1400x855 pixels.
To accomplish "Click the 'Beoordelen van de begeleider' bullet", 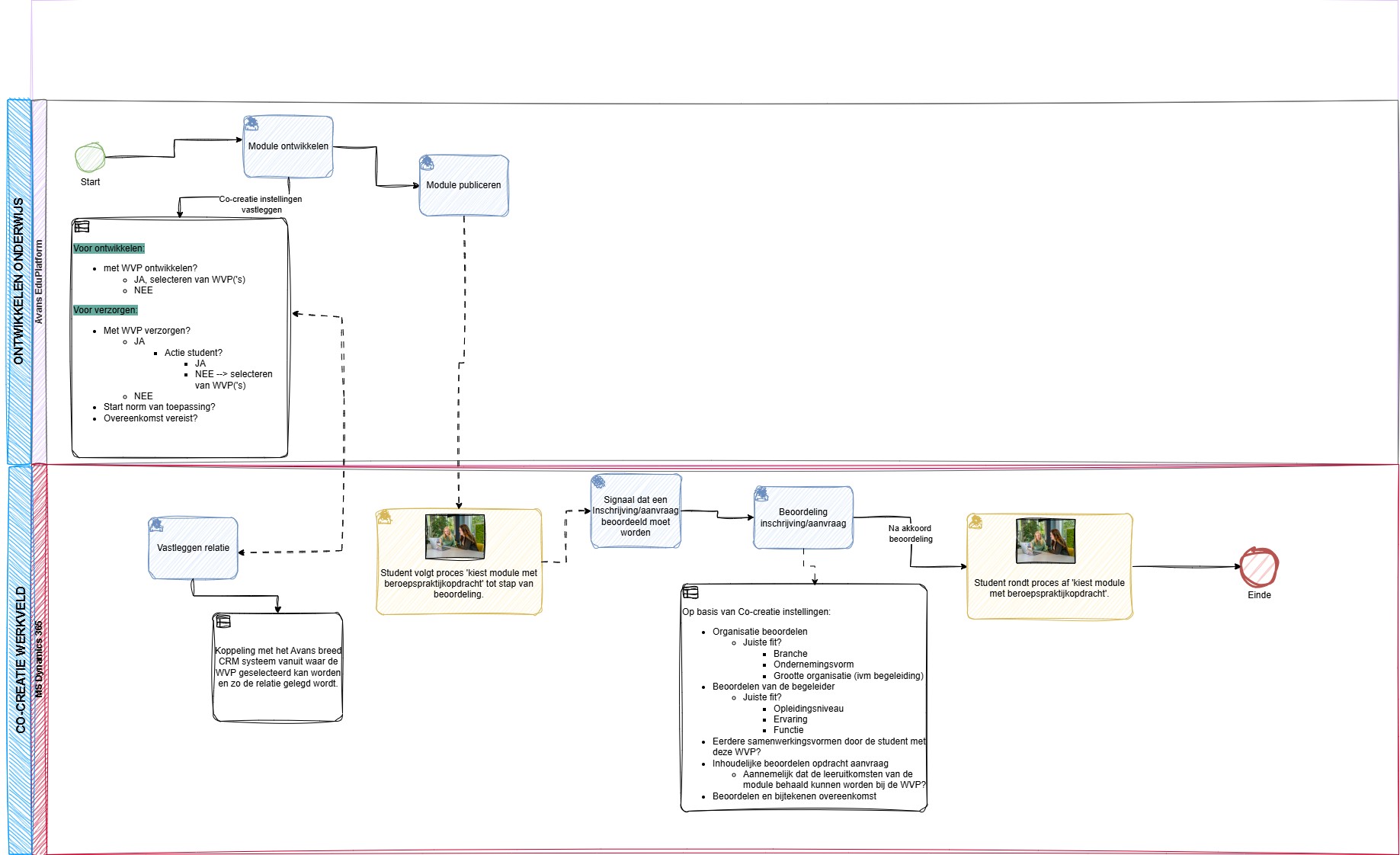I will pos(774,687).
